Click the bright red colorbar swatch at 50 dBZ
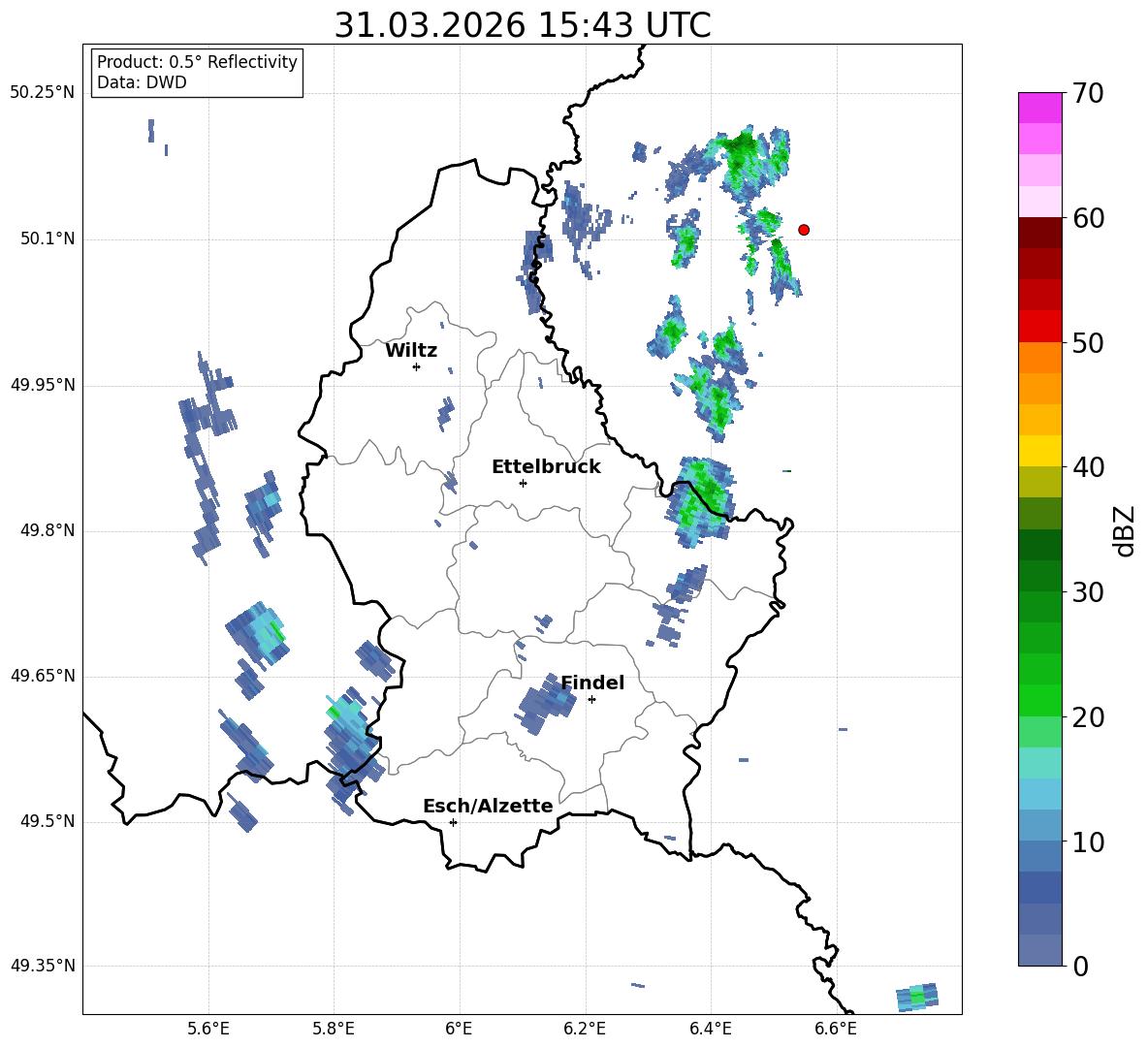The image size is (1148, 1048). click(1039, 327)
